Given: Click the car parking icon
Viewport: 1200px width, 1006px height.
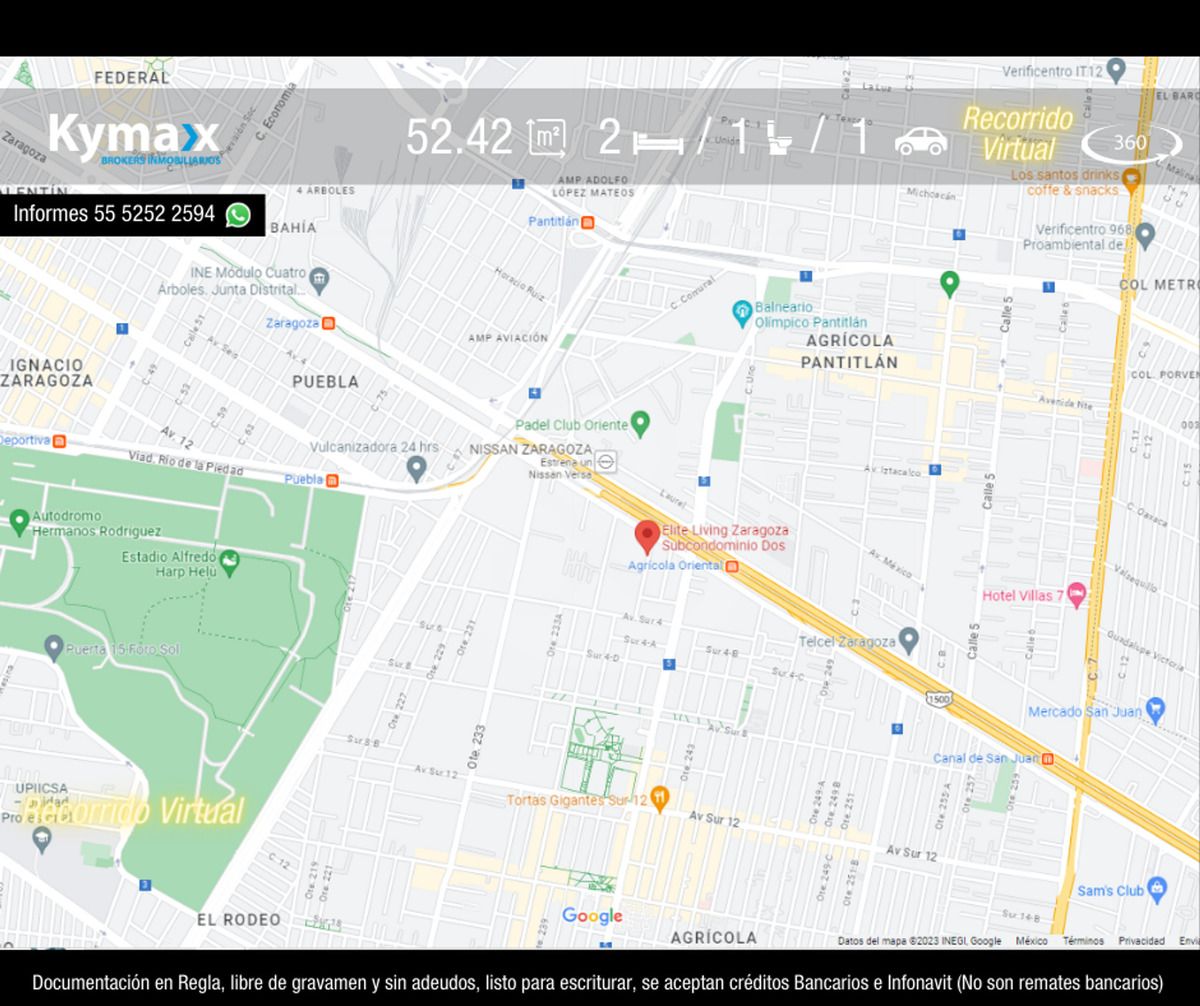Looking at the screenshot, I should pyautogui.click(x=921, y=141).
